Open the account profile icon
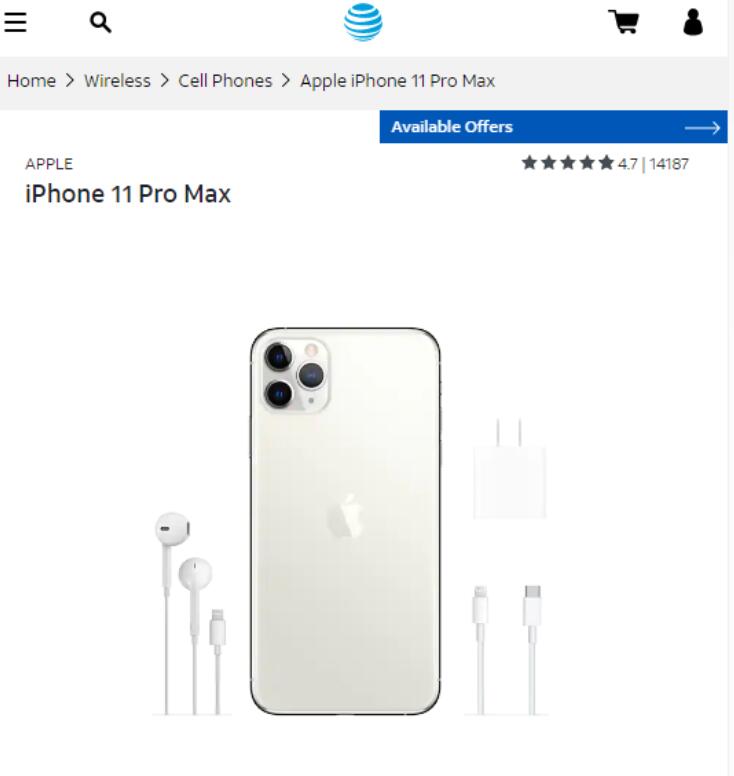The height and width of the screenshot is (776, 734). pyautogui.click(x=693, y=22)
